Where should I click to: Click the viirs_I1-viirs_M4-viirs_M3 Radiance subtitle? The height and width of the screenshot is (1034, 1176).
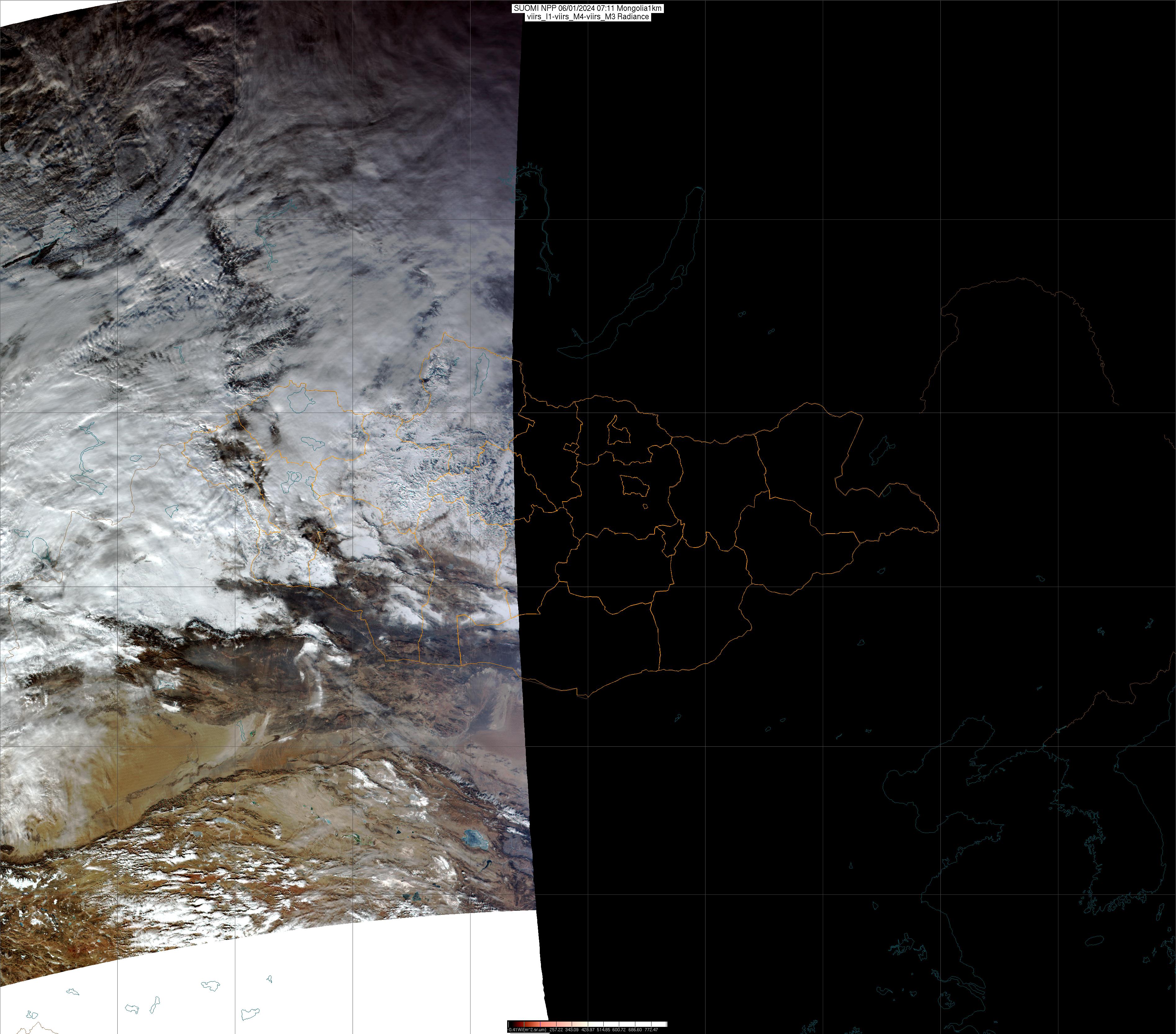588,17
